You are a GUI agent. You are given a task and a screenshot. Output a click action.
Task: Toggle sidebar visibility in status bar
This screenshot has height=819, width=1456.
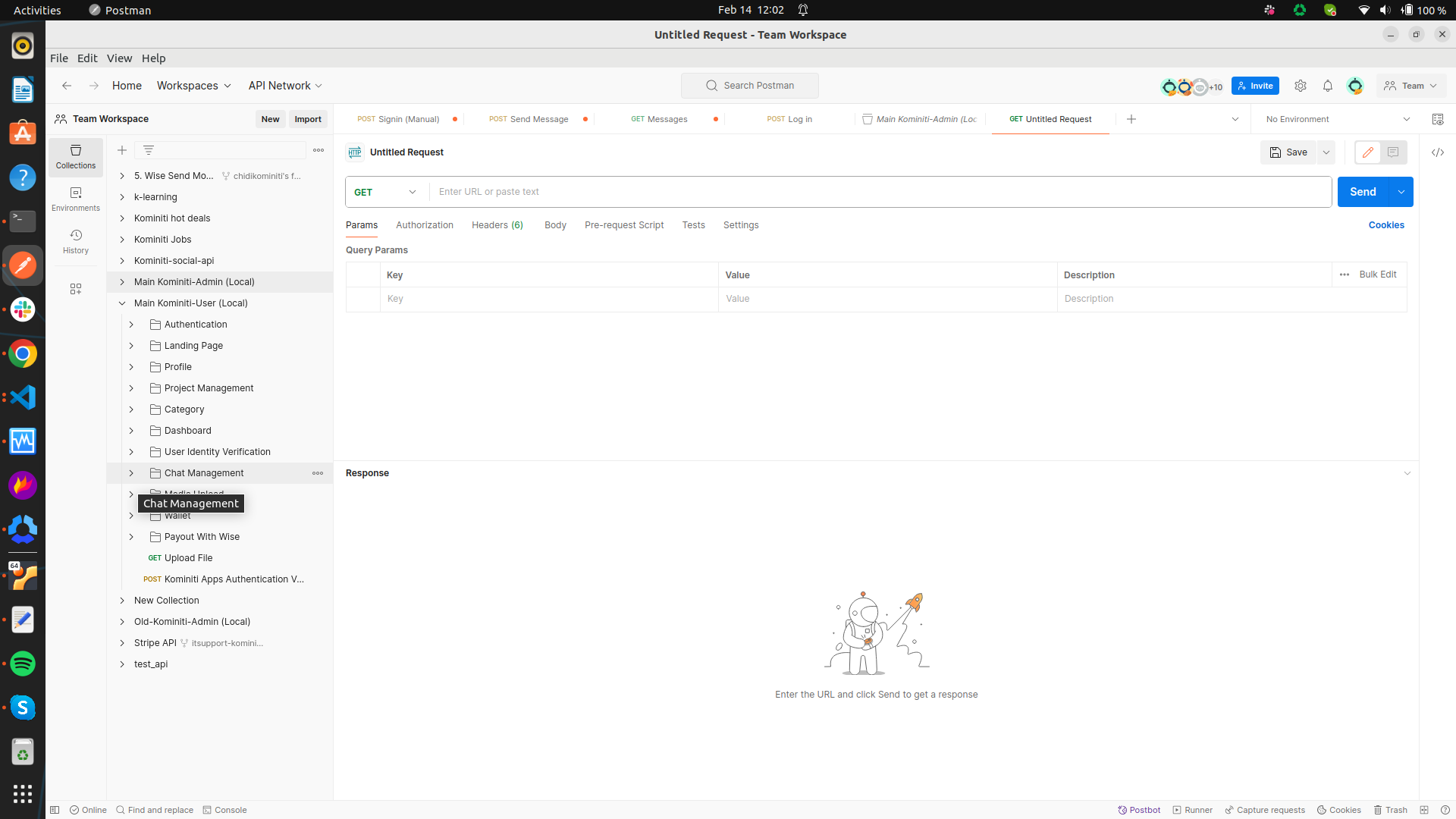[x=55, y=810]
